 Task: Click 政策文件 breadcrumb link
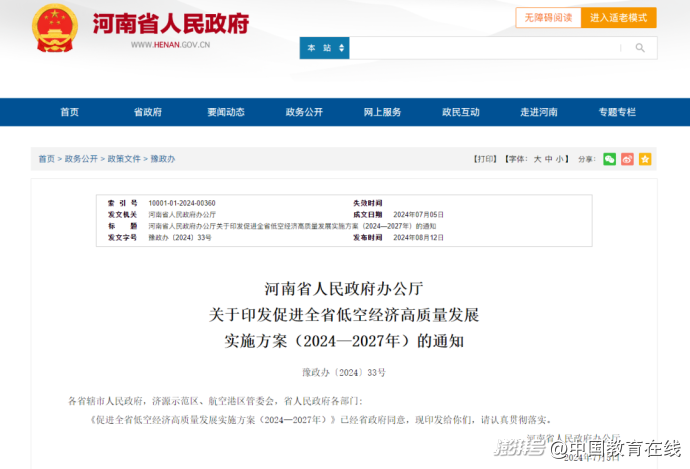124,159
